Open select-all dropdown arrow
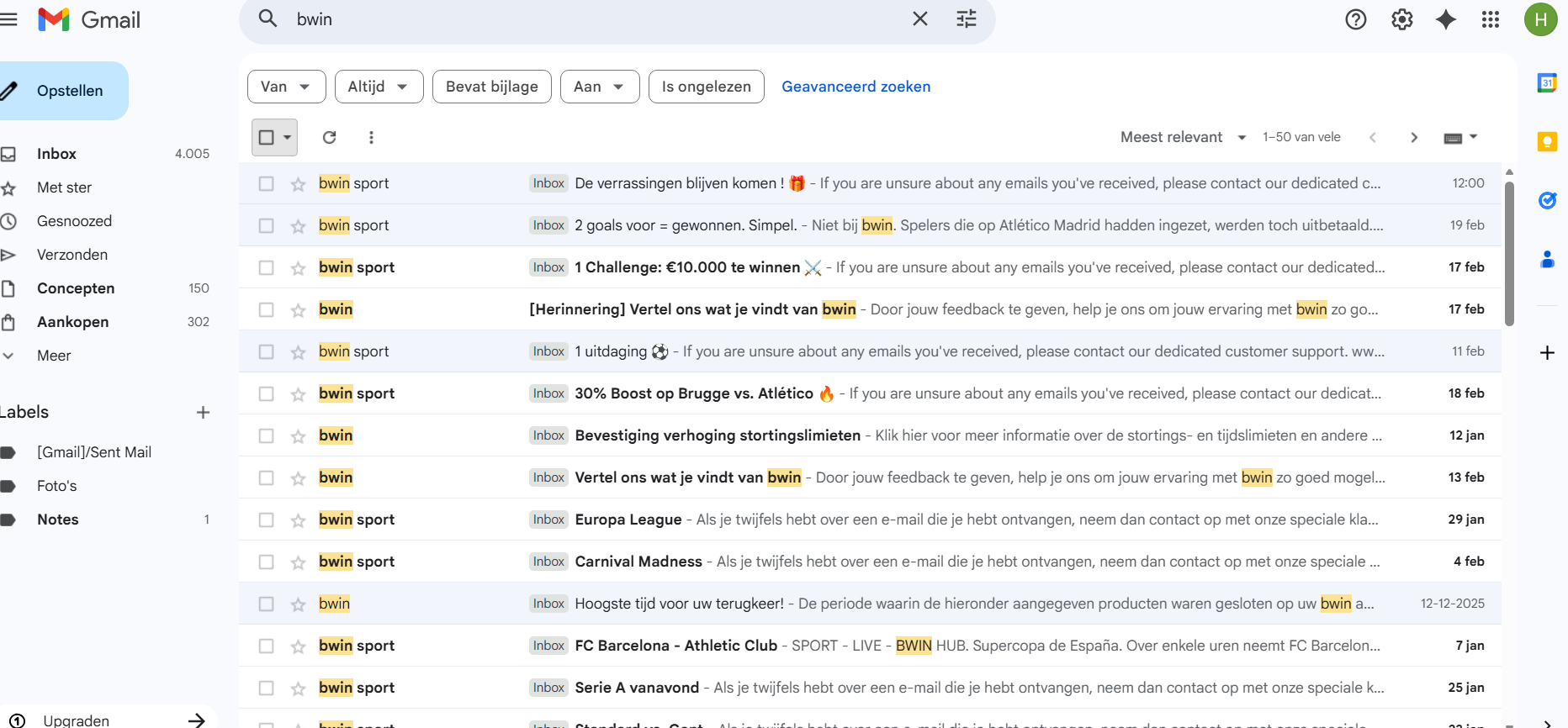The image size is (1568, 728). [x=288, y=137]
